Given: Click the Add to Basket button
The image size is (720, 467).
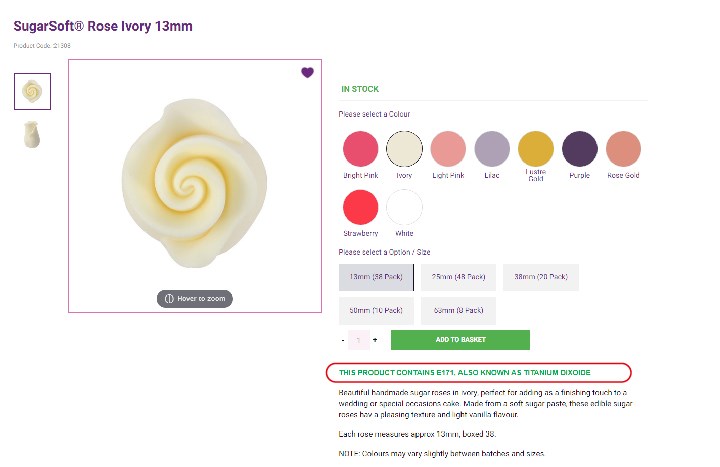Looking at the screenshot, I should coord(460,340).
